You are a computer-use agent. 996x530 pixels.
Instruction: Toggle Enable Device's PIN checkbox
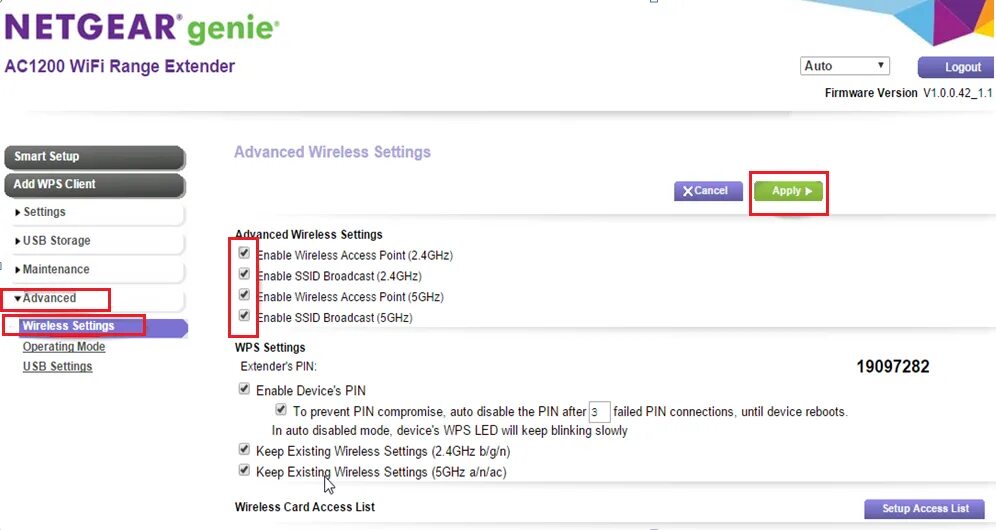[244, 389]
